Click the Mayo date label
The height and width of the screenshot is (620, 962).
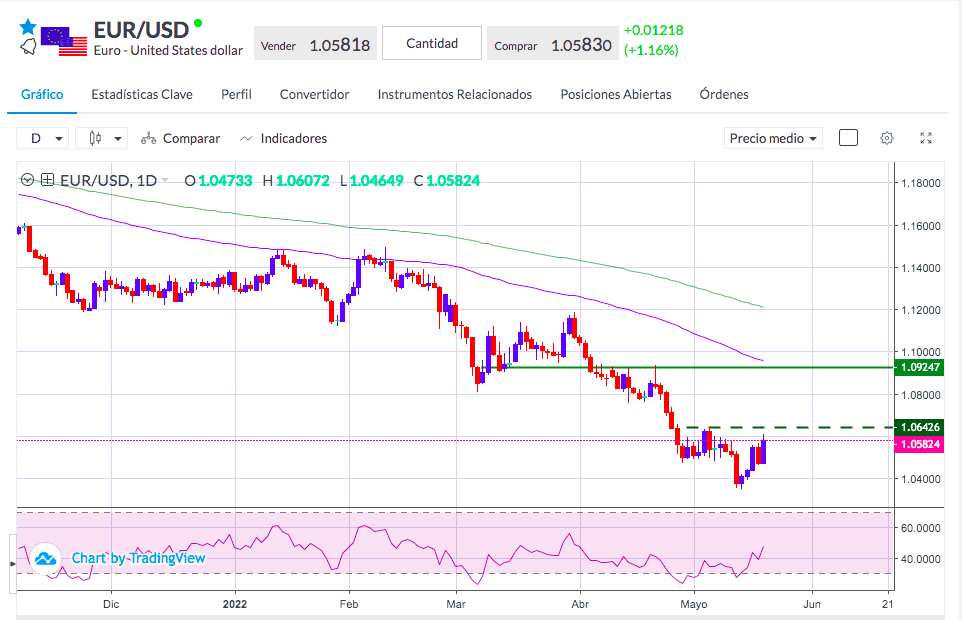coord(694,604)
